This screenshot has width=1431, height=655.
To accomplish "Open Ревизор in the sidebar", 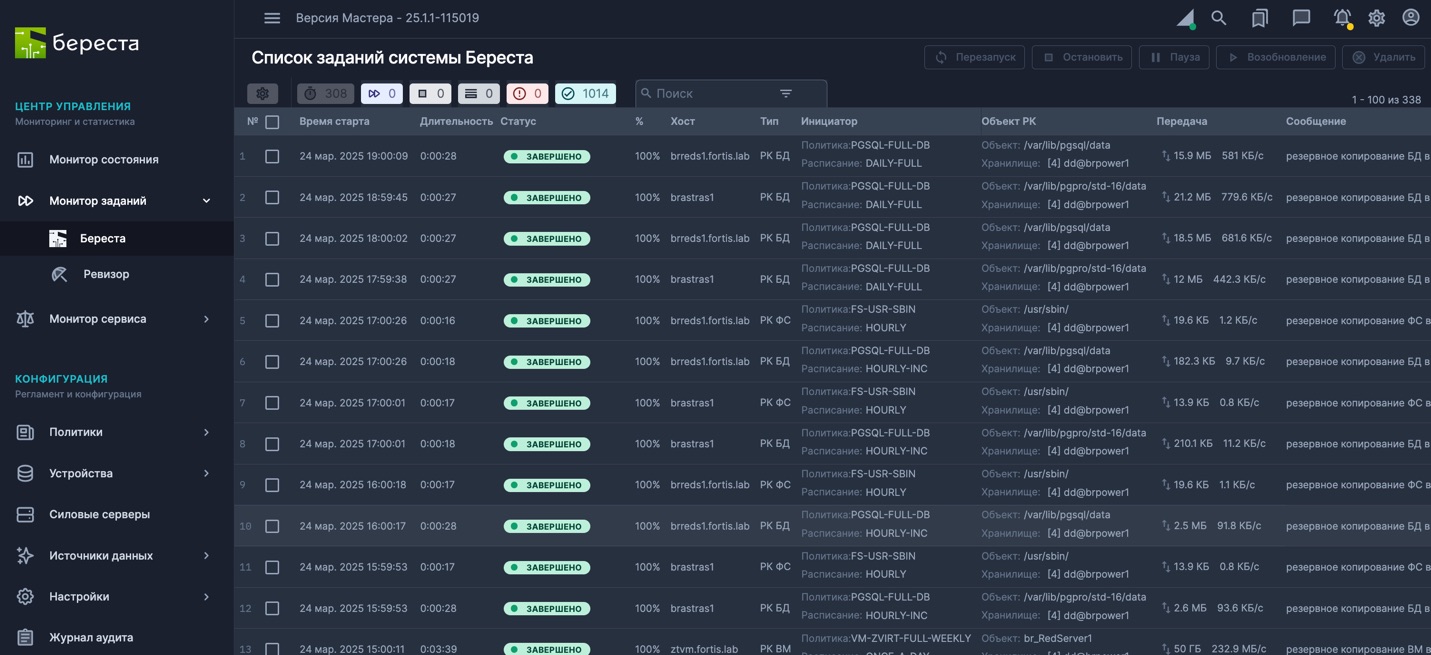I will coord(106,274).
